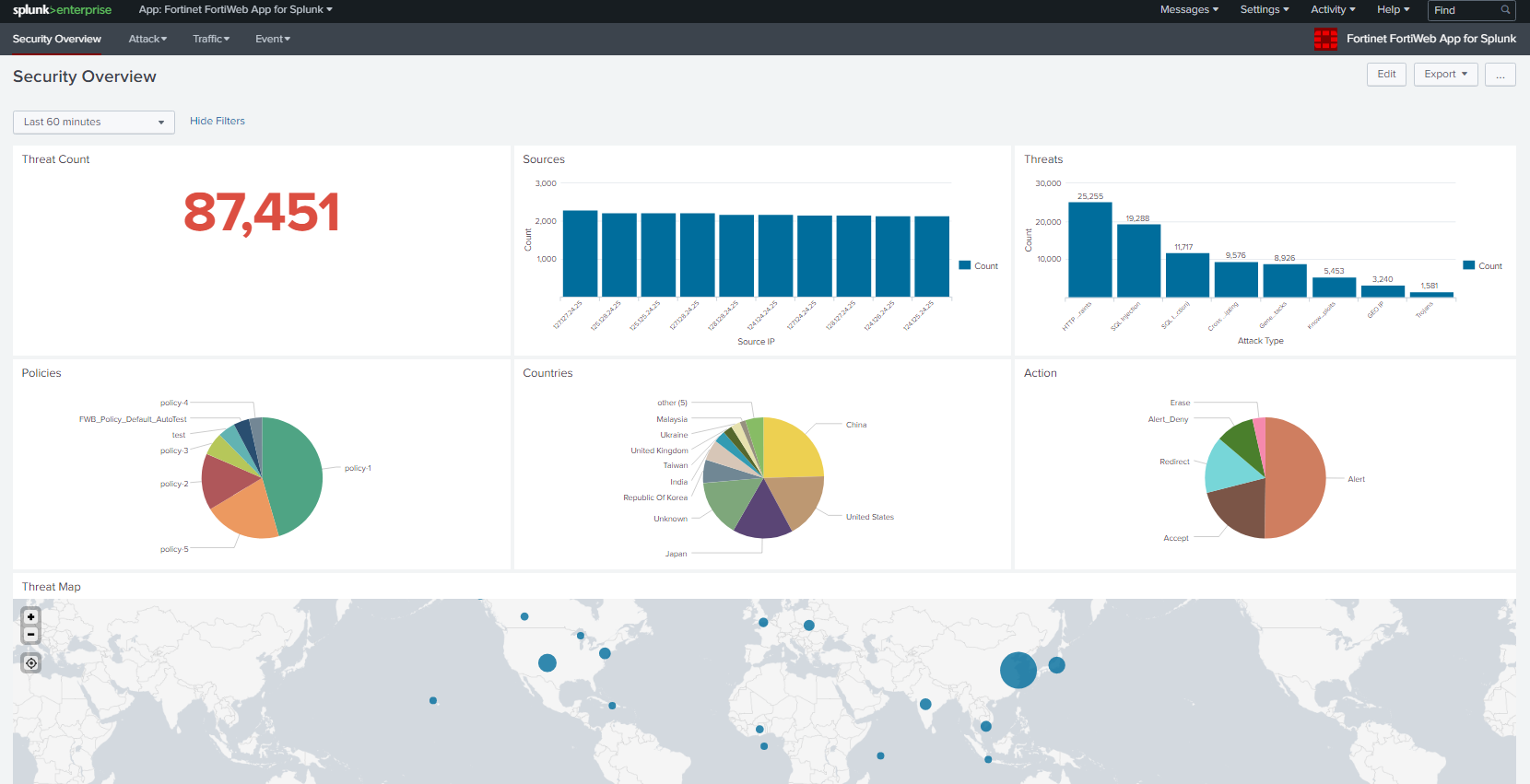This screenshot has width=1530, height=784.
Task: Open the more options ellipsis button
Action: click(x=1501, y=75)
